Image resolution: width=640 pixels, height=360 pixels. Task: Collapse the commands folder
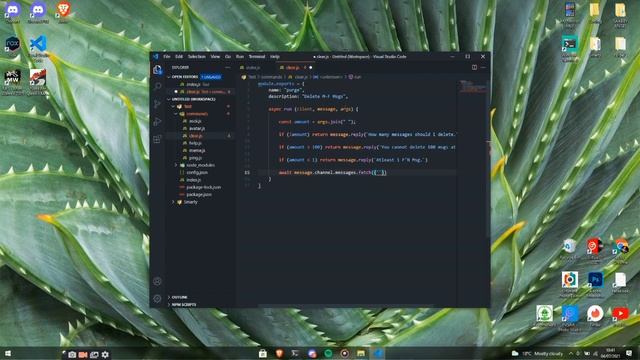point(197,114)
